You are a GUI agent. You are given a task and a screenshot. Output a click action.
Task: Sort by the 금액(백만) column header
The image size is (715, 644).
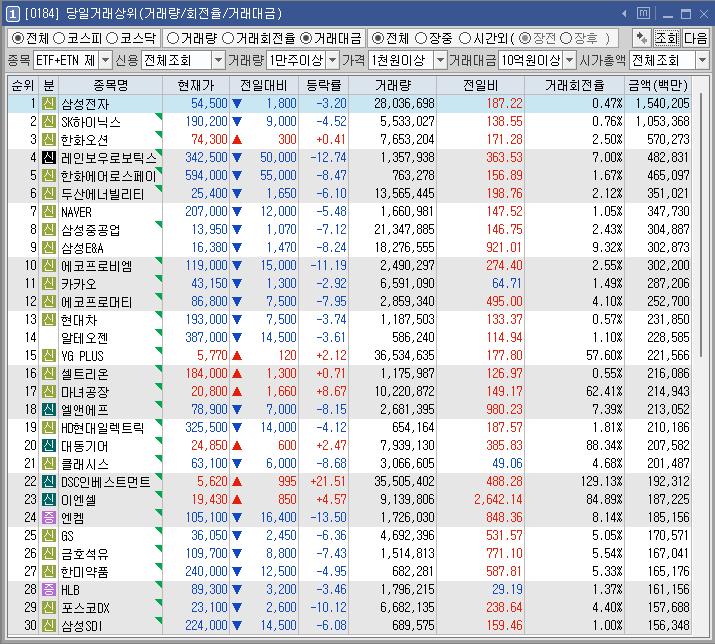(x=658, y=85)
